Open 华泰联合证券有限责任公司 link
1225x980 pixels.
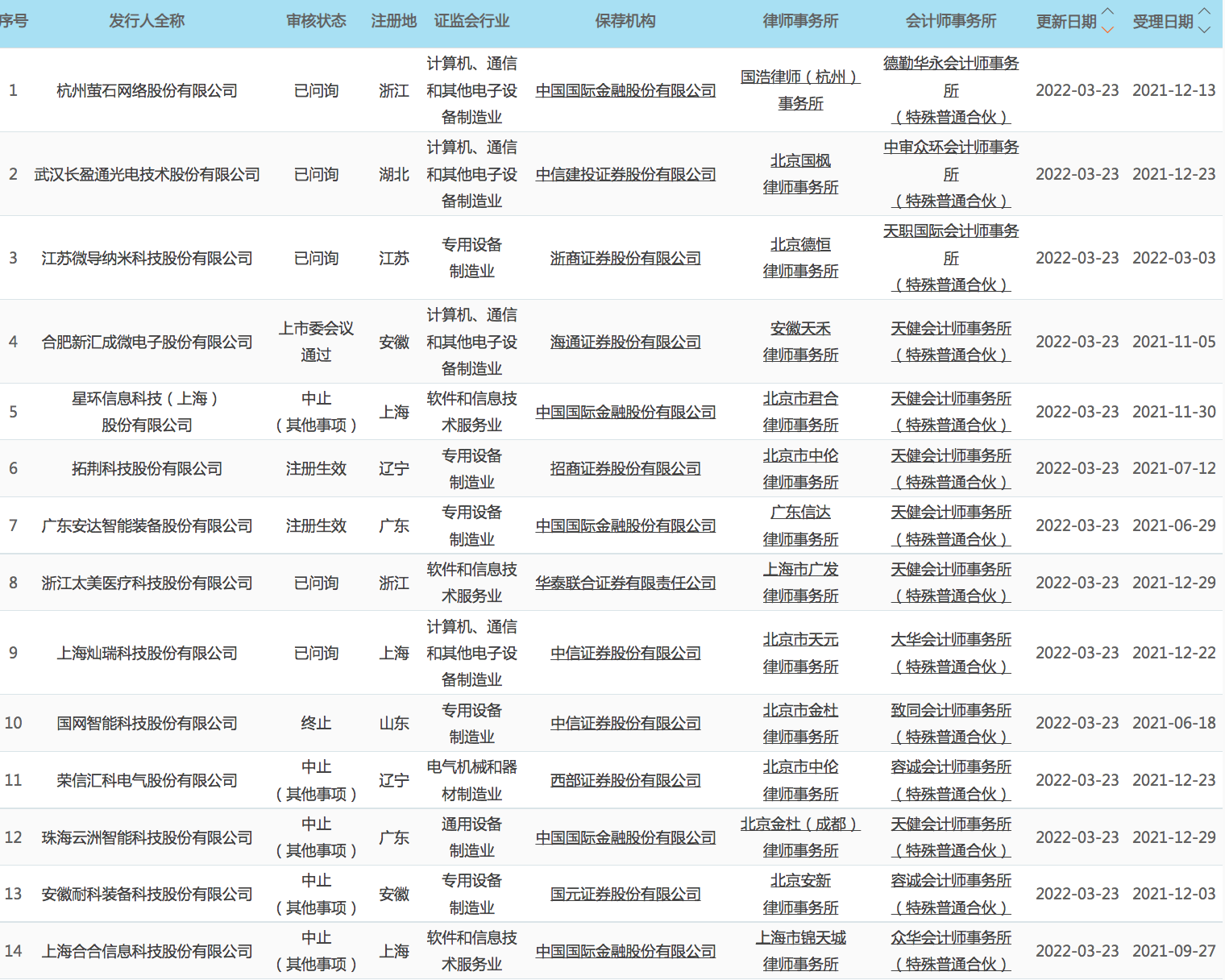[x=625, y=583]
